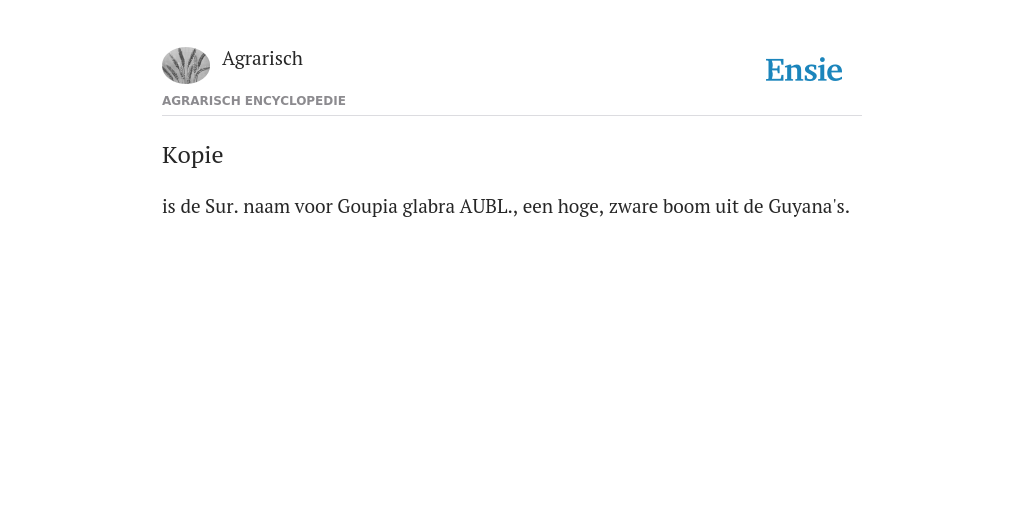Click the letter E of the Ensie logo

point(775,70)
